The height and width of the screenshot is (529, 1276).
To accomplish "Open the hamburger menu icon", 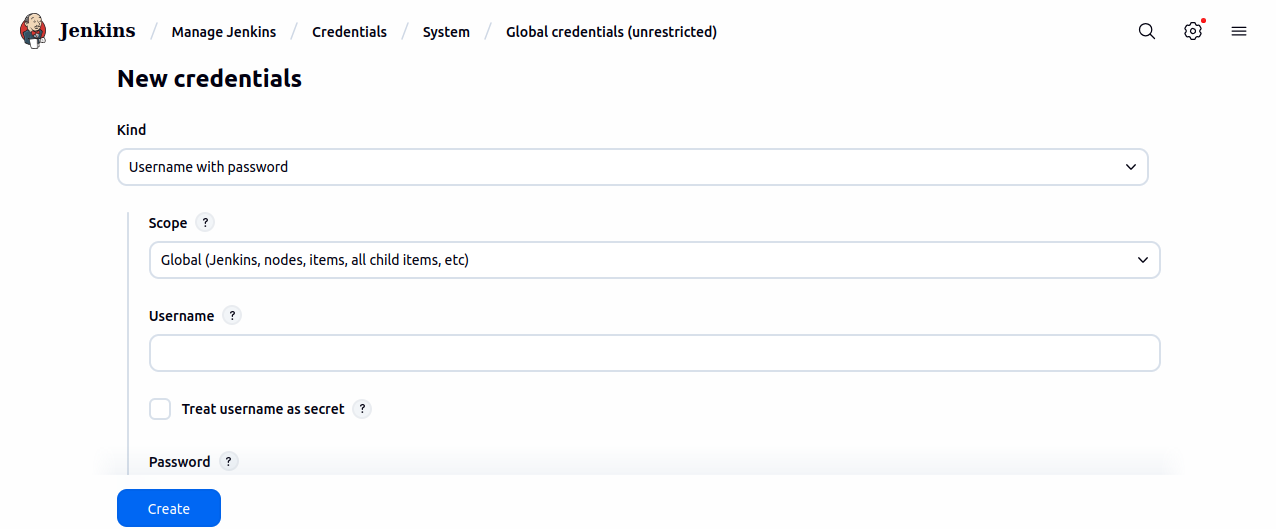I will click(x=1239, y=31).
